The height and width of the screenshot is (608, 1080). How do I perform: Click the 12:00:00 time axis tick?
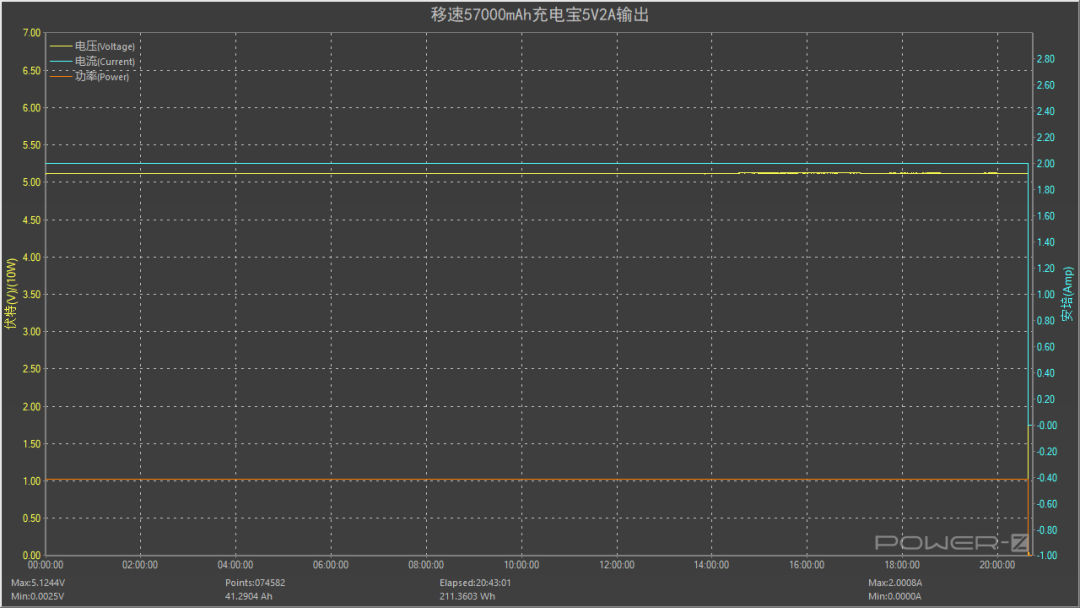pos(616,565)
